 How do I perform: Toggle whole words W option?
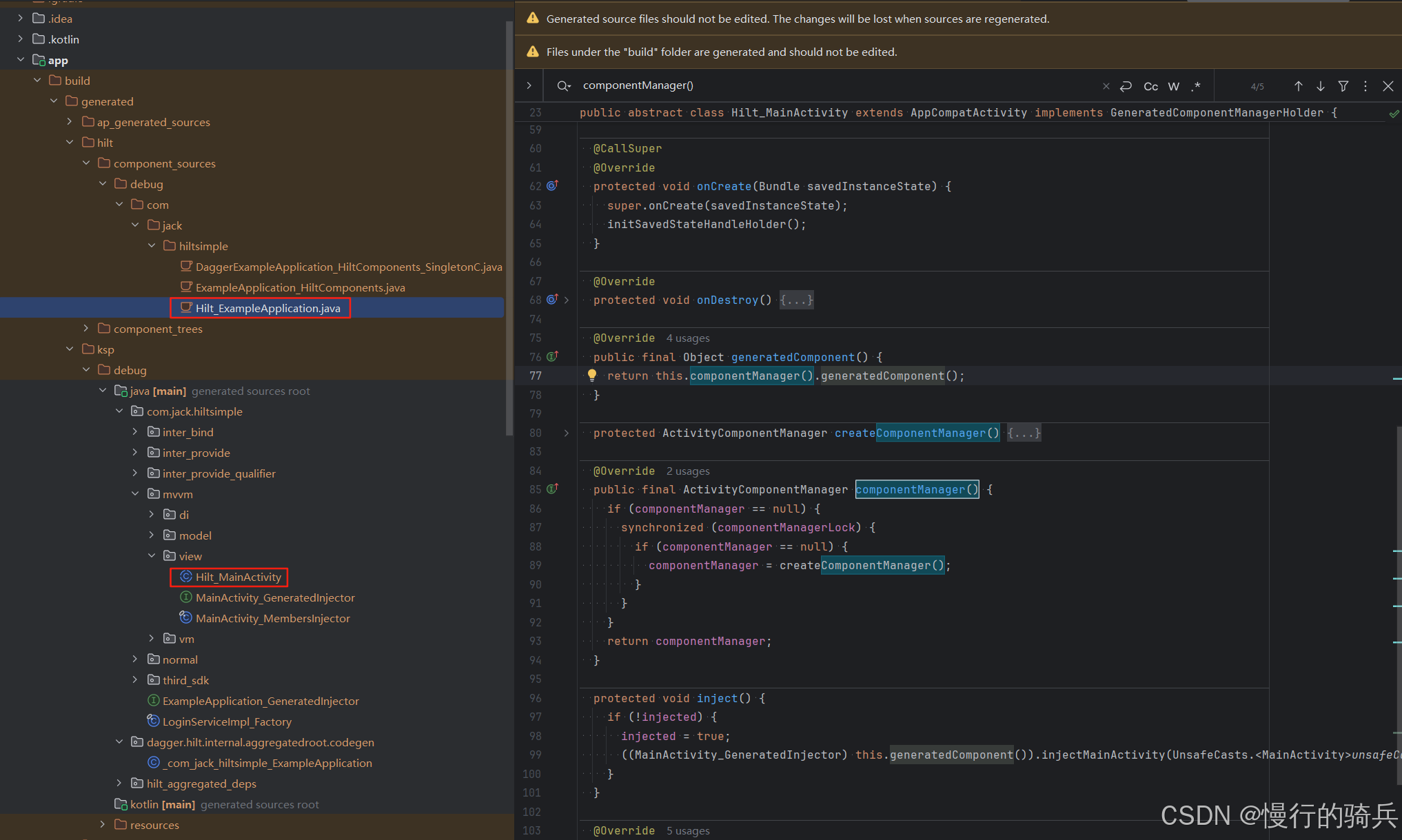point(1174,86)
